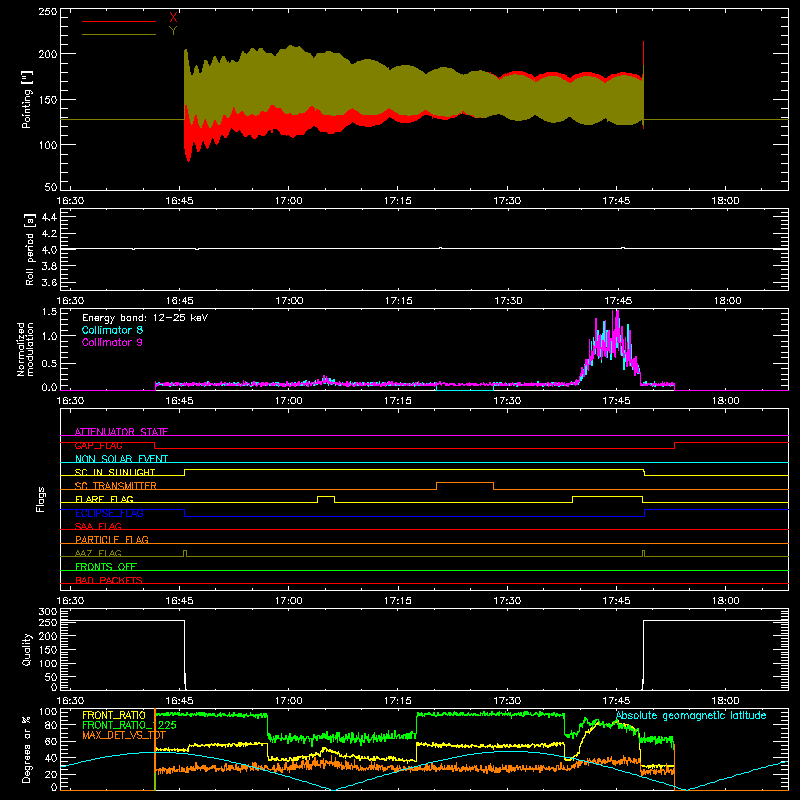Click the Roll period axis title
The image size is (800, 800).
[30, 249]
